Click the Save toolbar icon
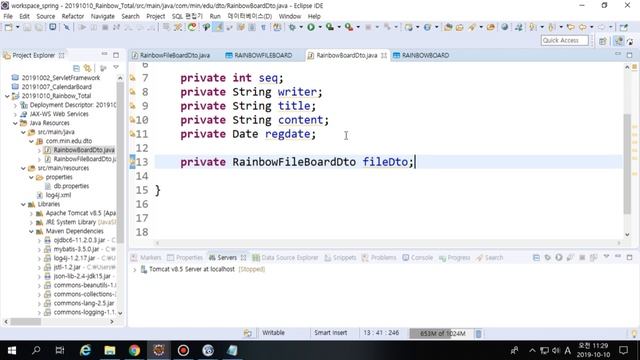Viewport: 640px width, 360px height. [27, 27]
